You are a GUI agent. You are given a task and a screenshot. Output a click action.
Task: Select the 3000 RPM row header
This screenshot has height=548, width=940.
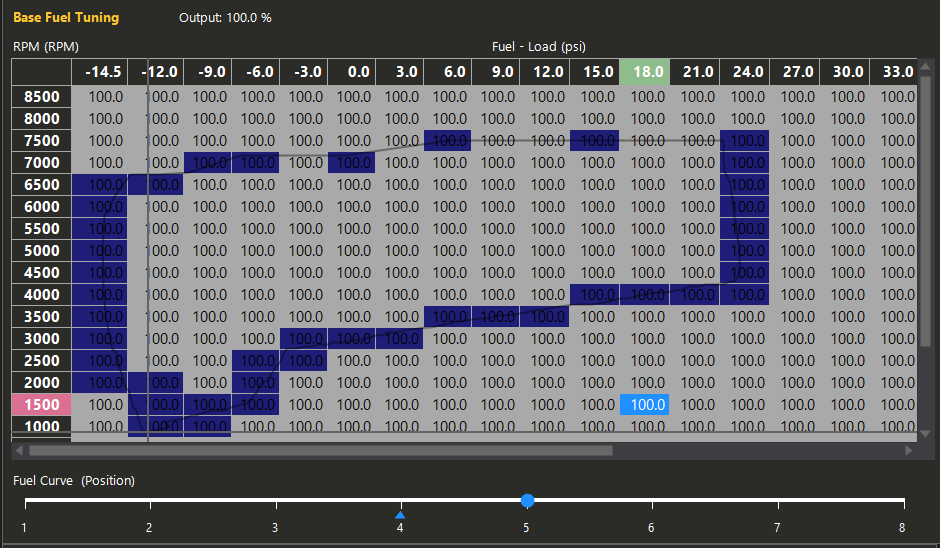(x=41, y=339)
